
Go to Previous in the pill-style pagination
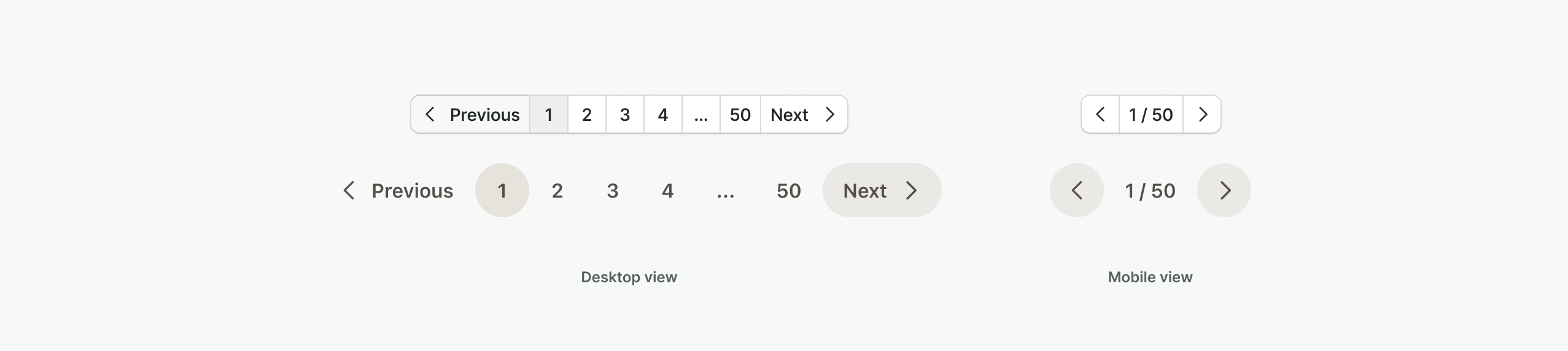click(x=398, y=190)
